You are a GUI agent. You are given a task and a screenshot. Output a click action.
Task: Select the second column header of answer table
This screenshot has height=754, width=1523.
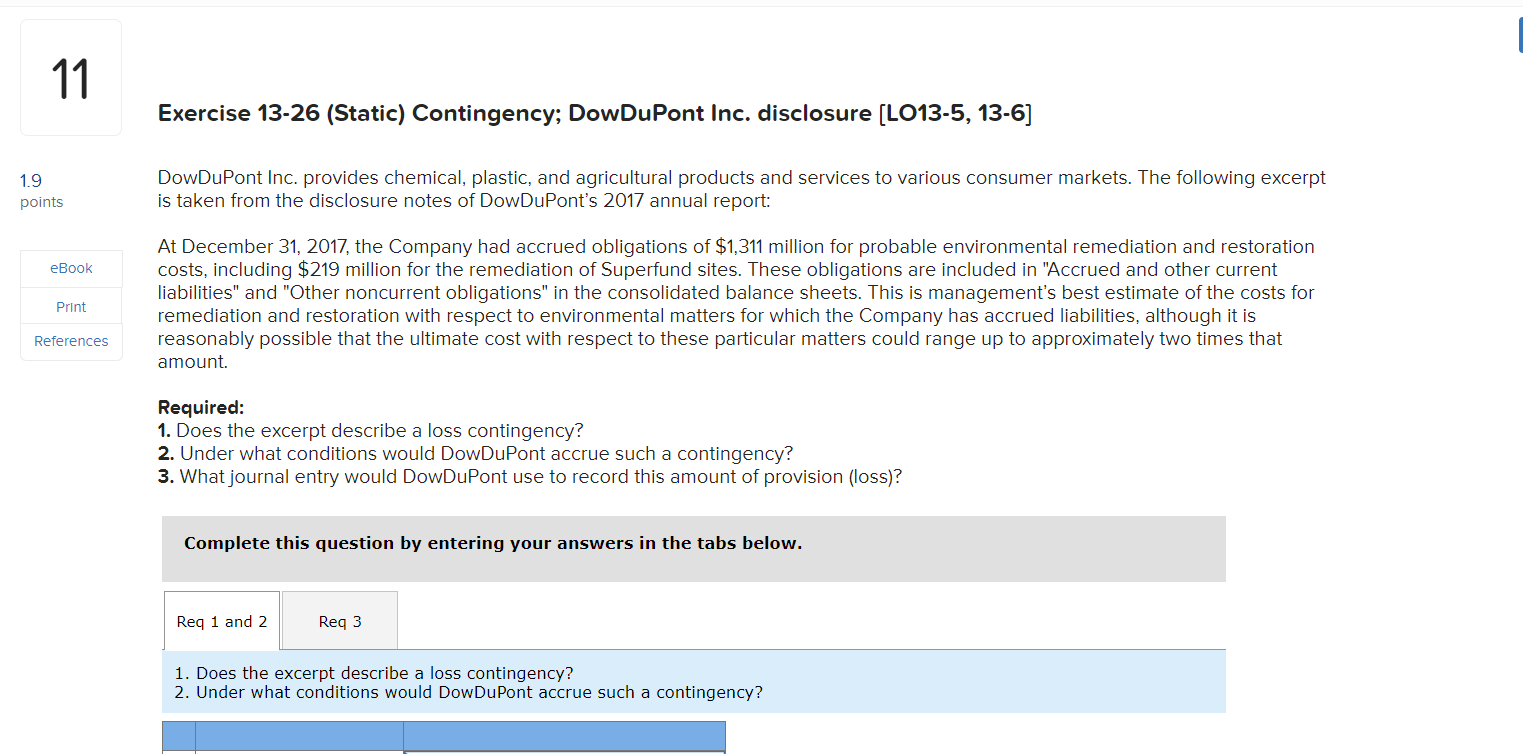(298, 737)
